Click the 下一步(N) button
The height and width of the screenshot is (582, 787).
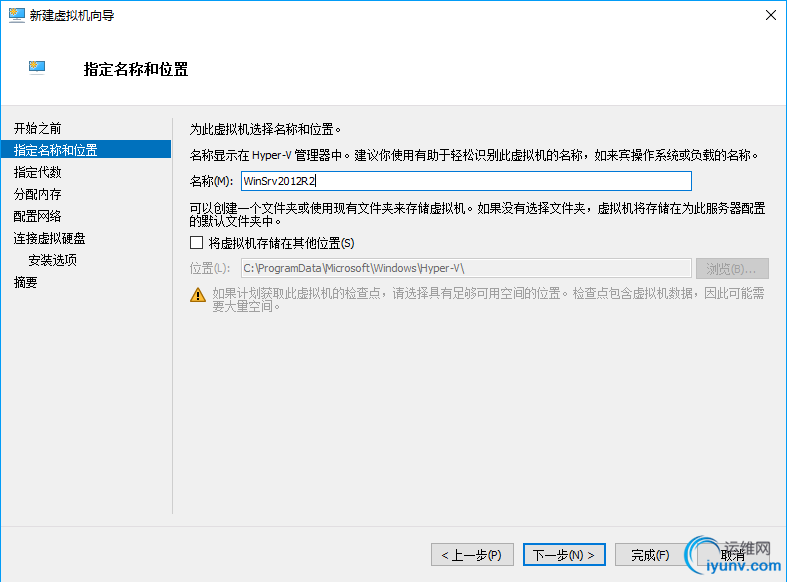tap(564, 555)
